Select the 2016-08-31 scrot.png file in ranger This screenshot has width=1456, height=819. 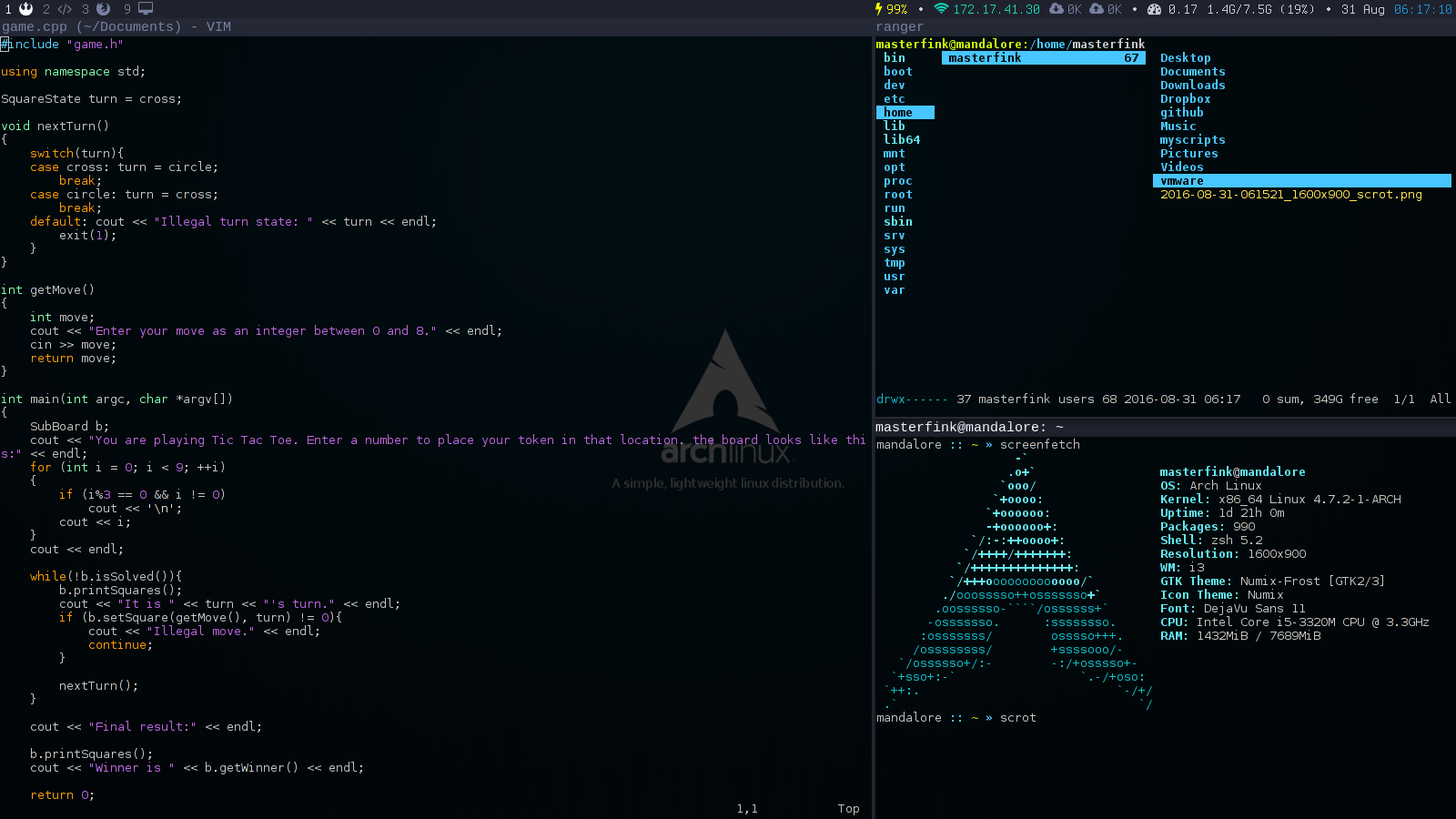[1290, 194]
